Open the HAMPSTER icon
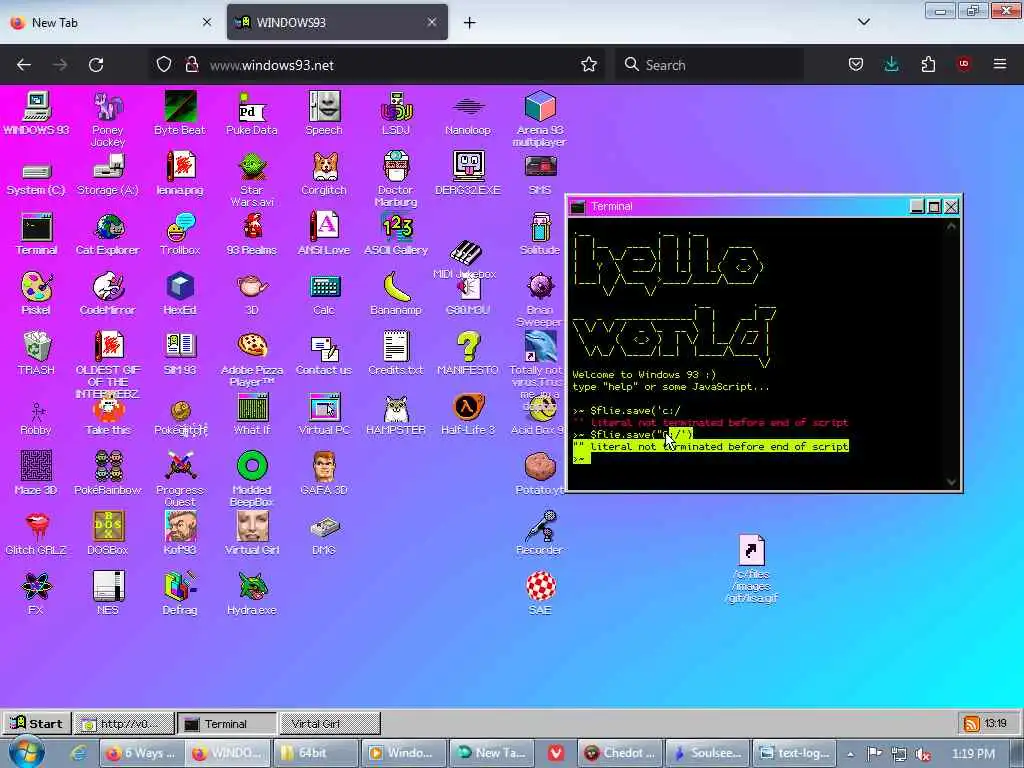Screen dimensions: 1024x768 (396, 413)
